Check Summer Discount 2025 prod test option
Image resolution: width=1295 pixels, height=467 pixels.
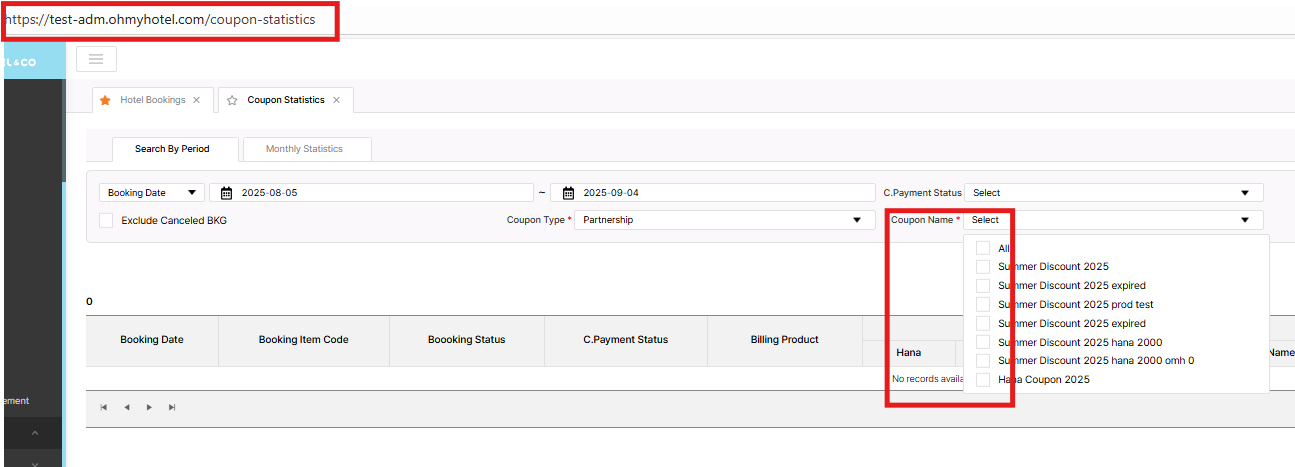pyautogui.click(x=983, y=304)
